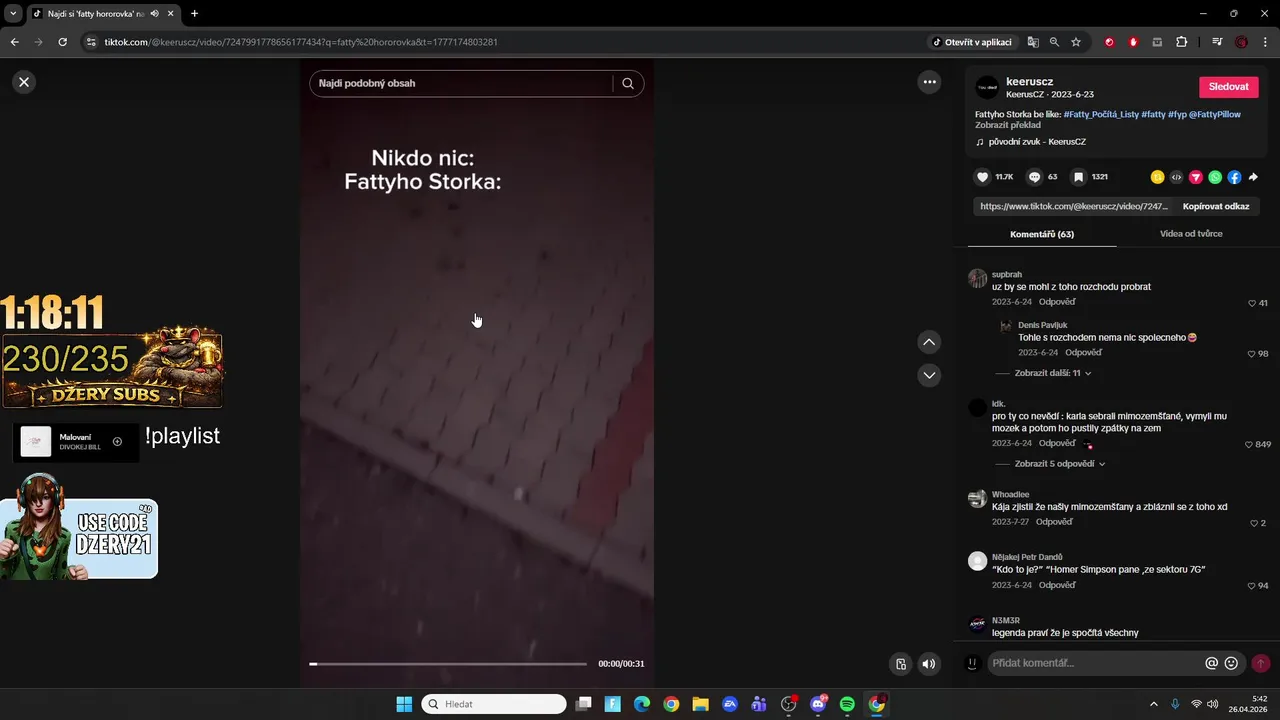Open comments via speech bubble icon

point(1034,177)
